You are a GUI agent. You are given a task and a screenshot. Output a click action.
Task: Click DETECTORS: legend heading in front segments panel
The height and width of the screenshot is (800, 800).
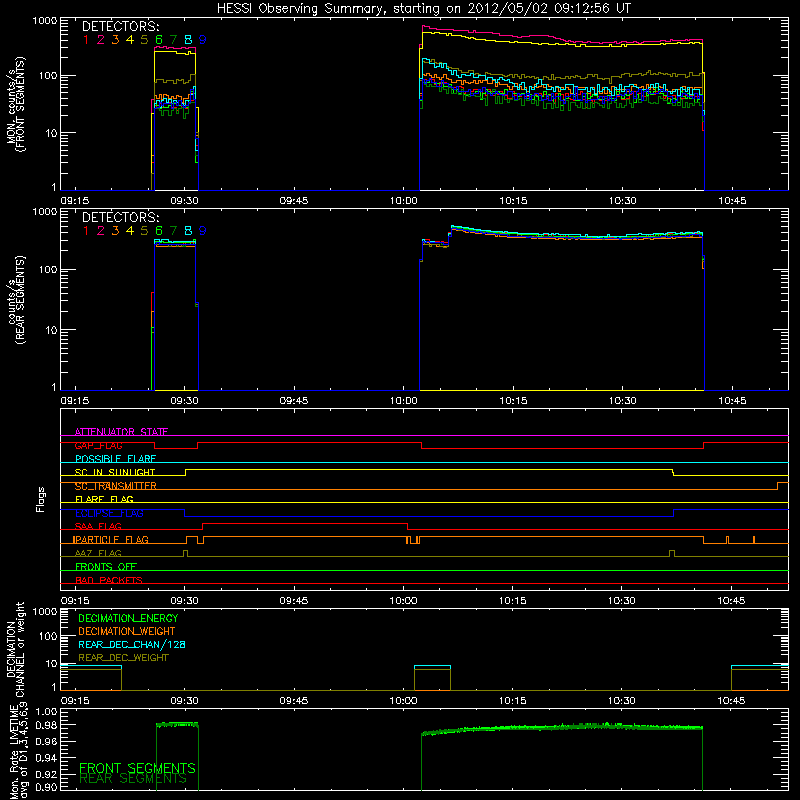click(x=120, y=27)
